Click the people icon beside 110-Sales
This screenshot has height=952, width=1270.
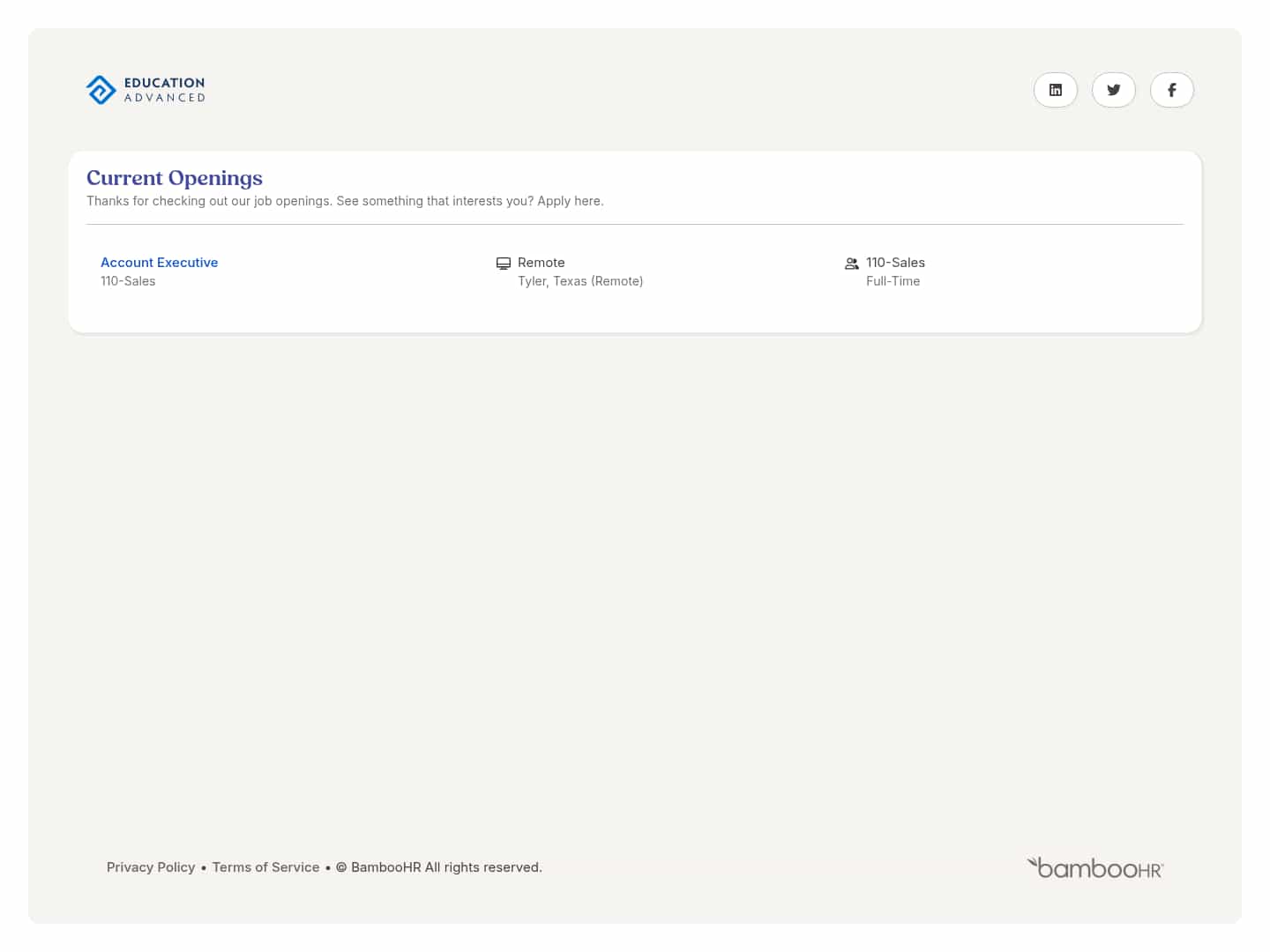852,264
